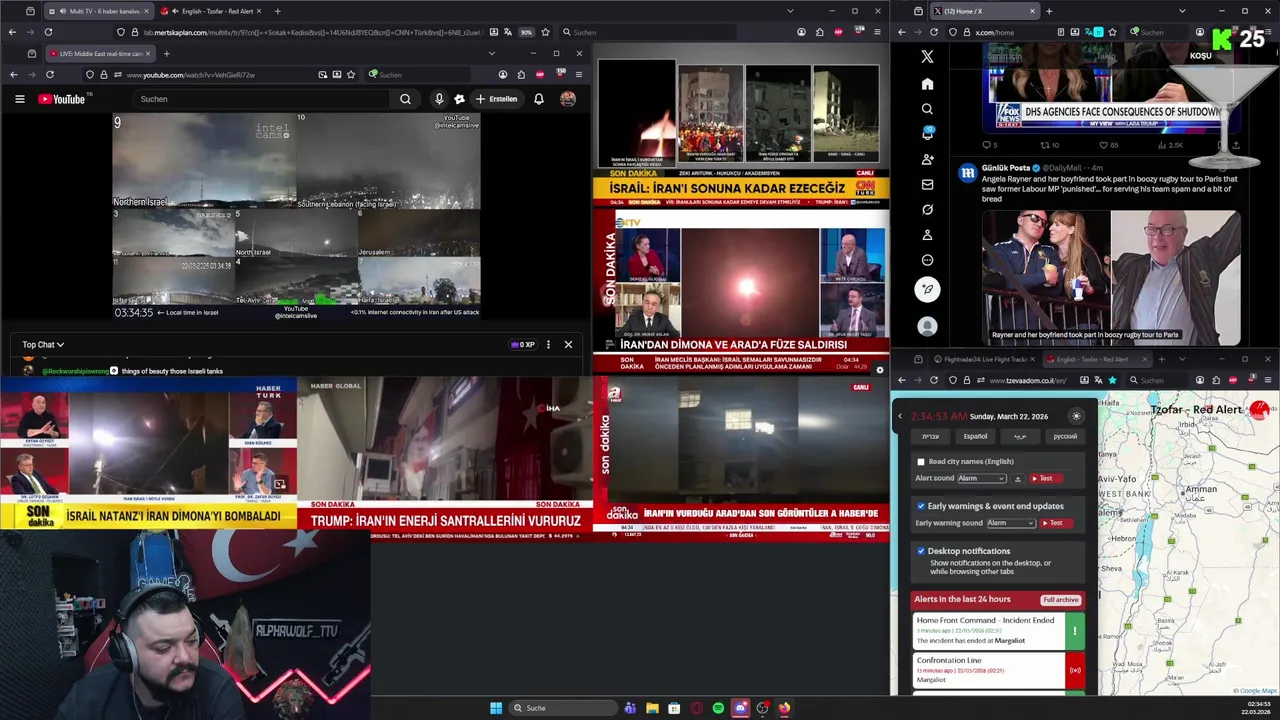
Task: Open the YouTube hamburger guide menu
Action: coord(19,99)
